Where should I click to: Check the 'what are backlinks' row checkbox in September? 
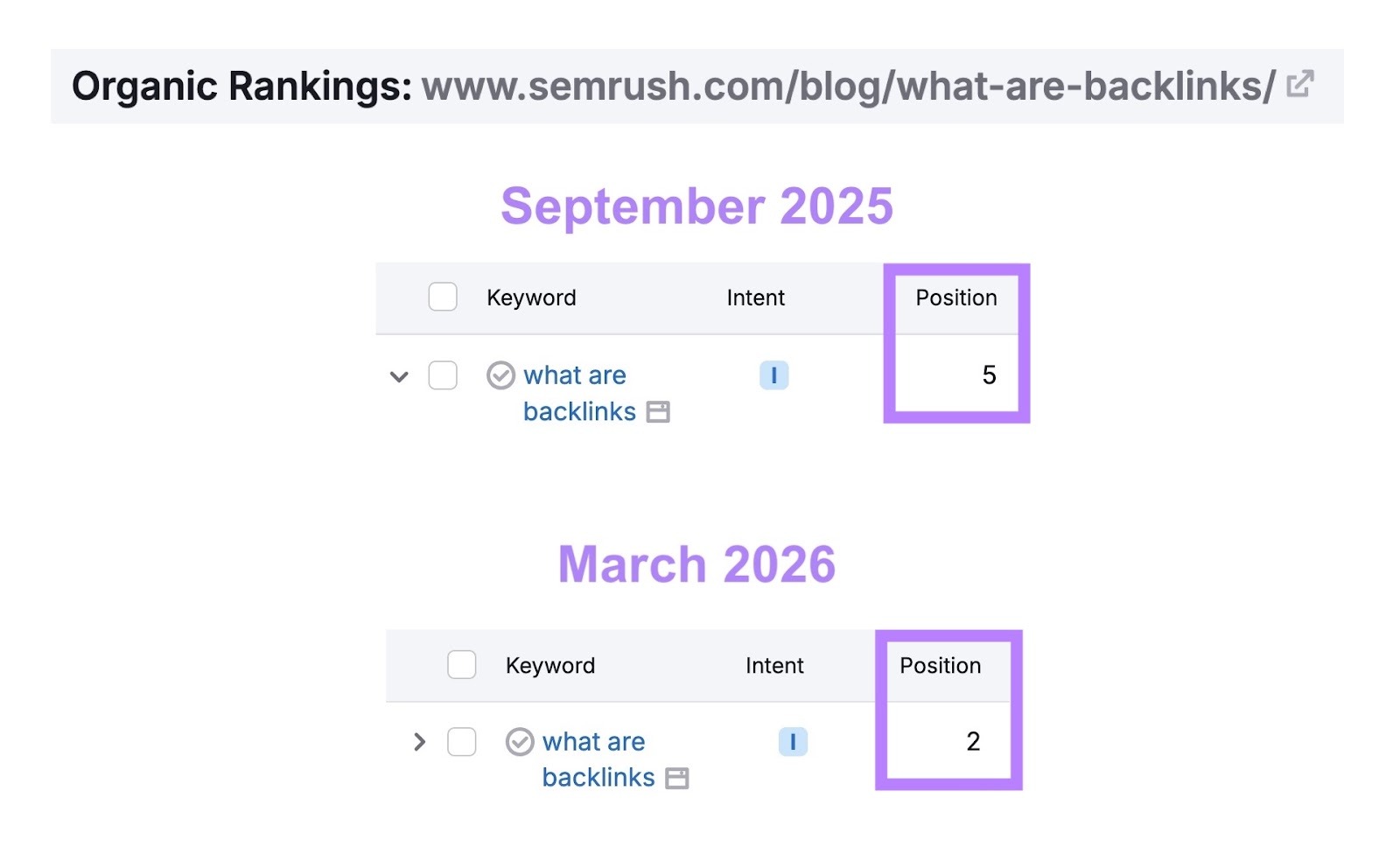[x=442, y=375]
